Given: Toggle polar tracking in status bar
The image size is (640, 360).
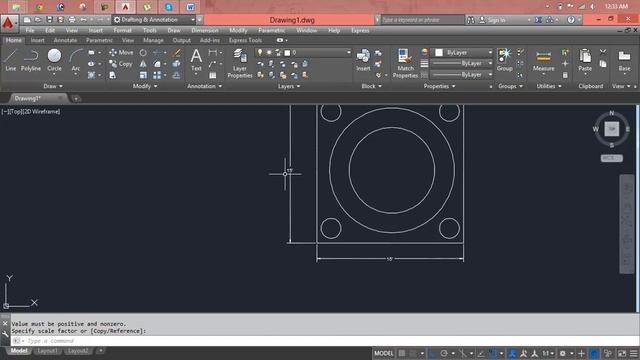Looking at the screenshot, I should [x=444, y=353].
